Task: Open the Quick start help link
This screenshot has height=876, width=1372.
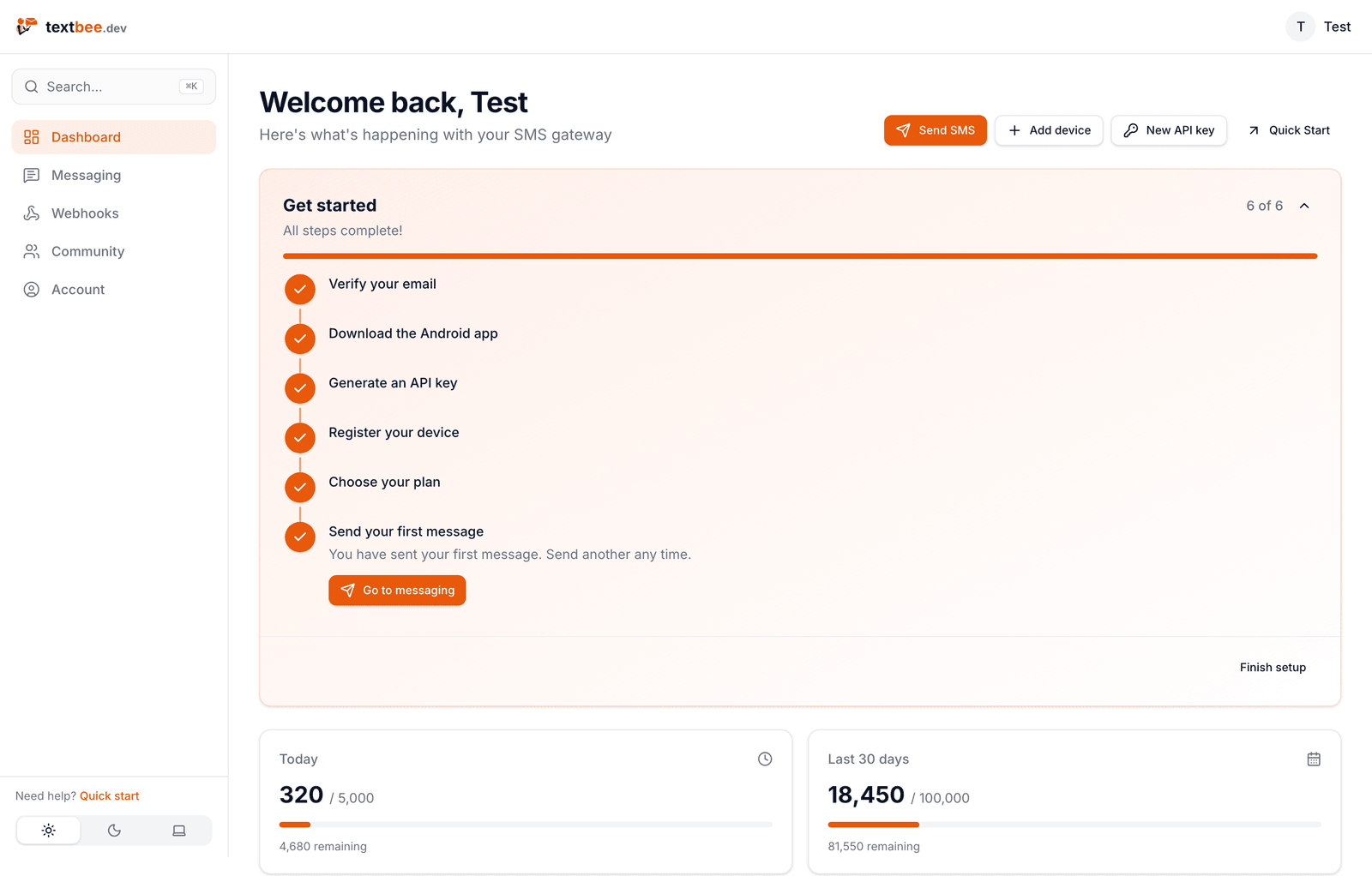Action: pyautogui.click(x=109, y=796)
